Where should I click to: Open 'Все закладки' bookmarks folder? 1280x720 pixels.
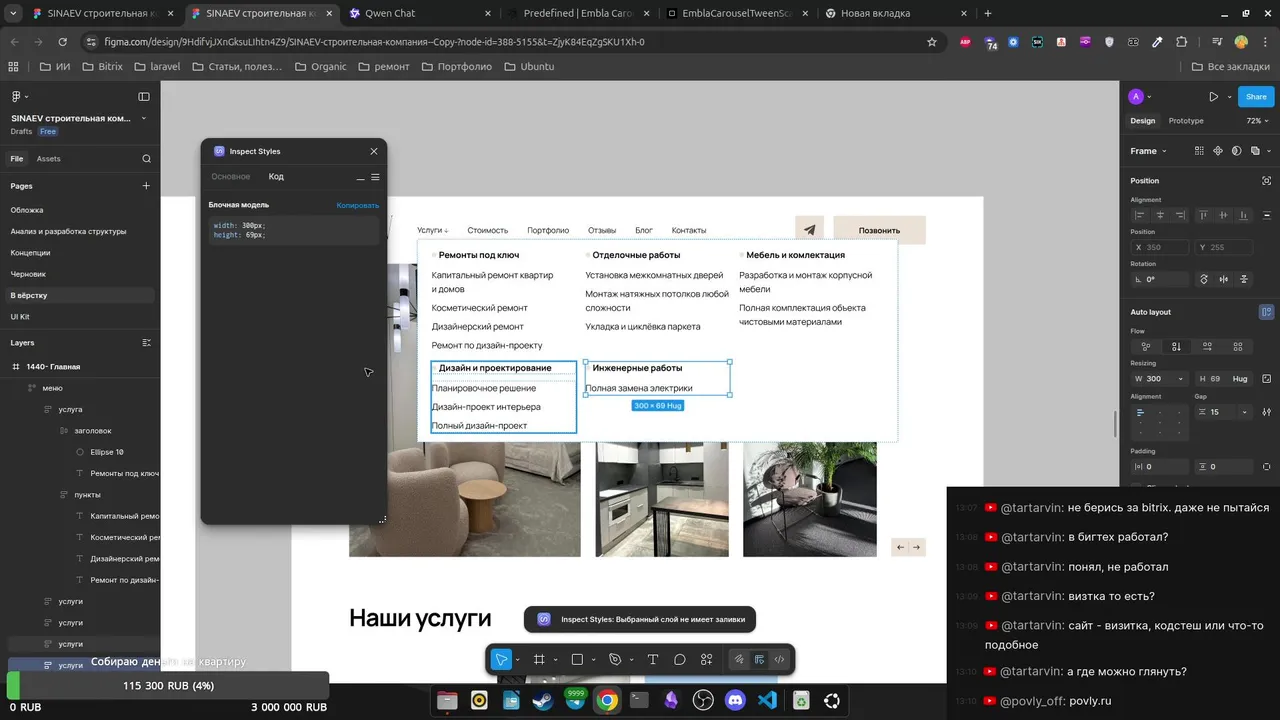point(1231,66)
